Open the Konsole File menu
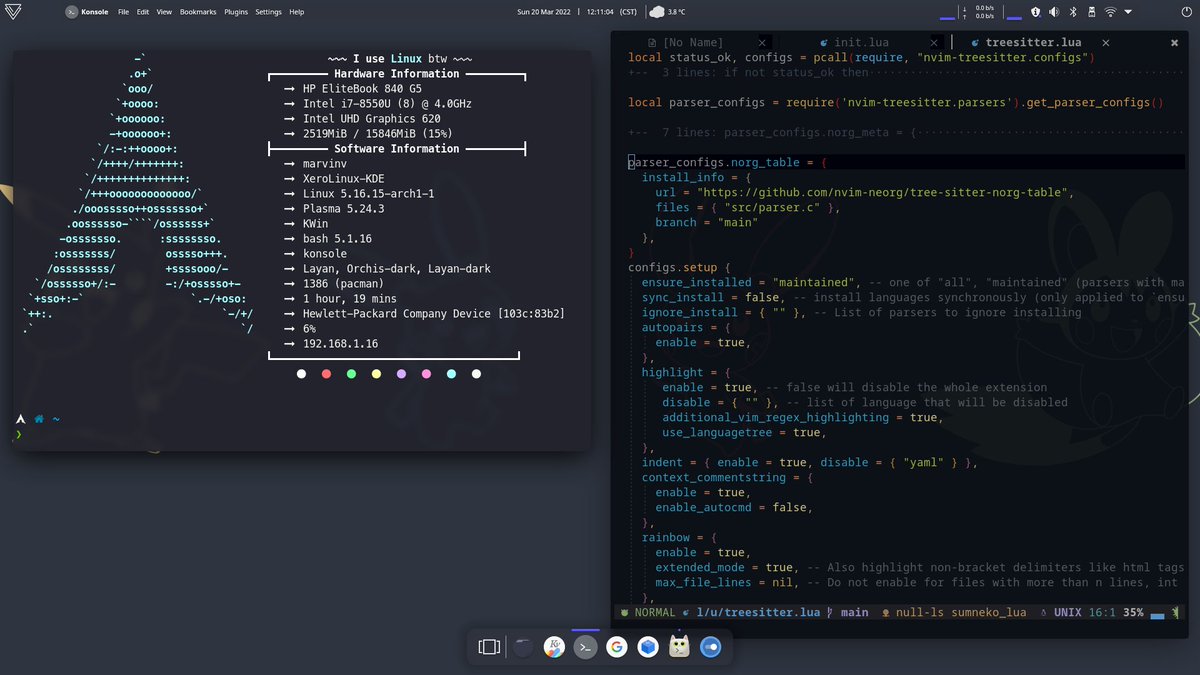1200x675 pixels. click(x=123, y=12)
